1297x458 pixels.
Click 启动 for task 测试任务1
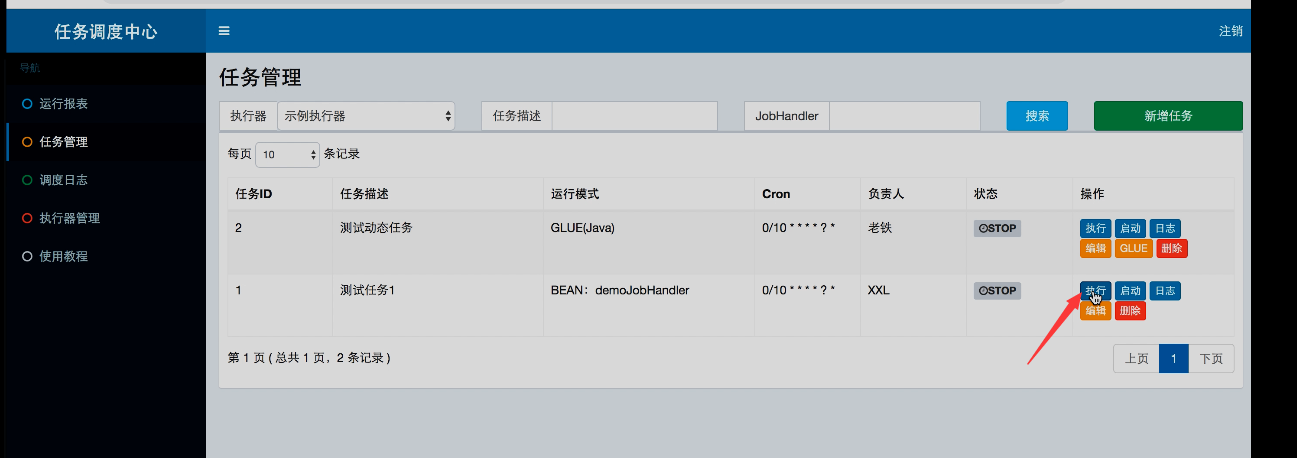1130,290
